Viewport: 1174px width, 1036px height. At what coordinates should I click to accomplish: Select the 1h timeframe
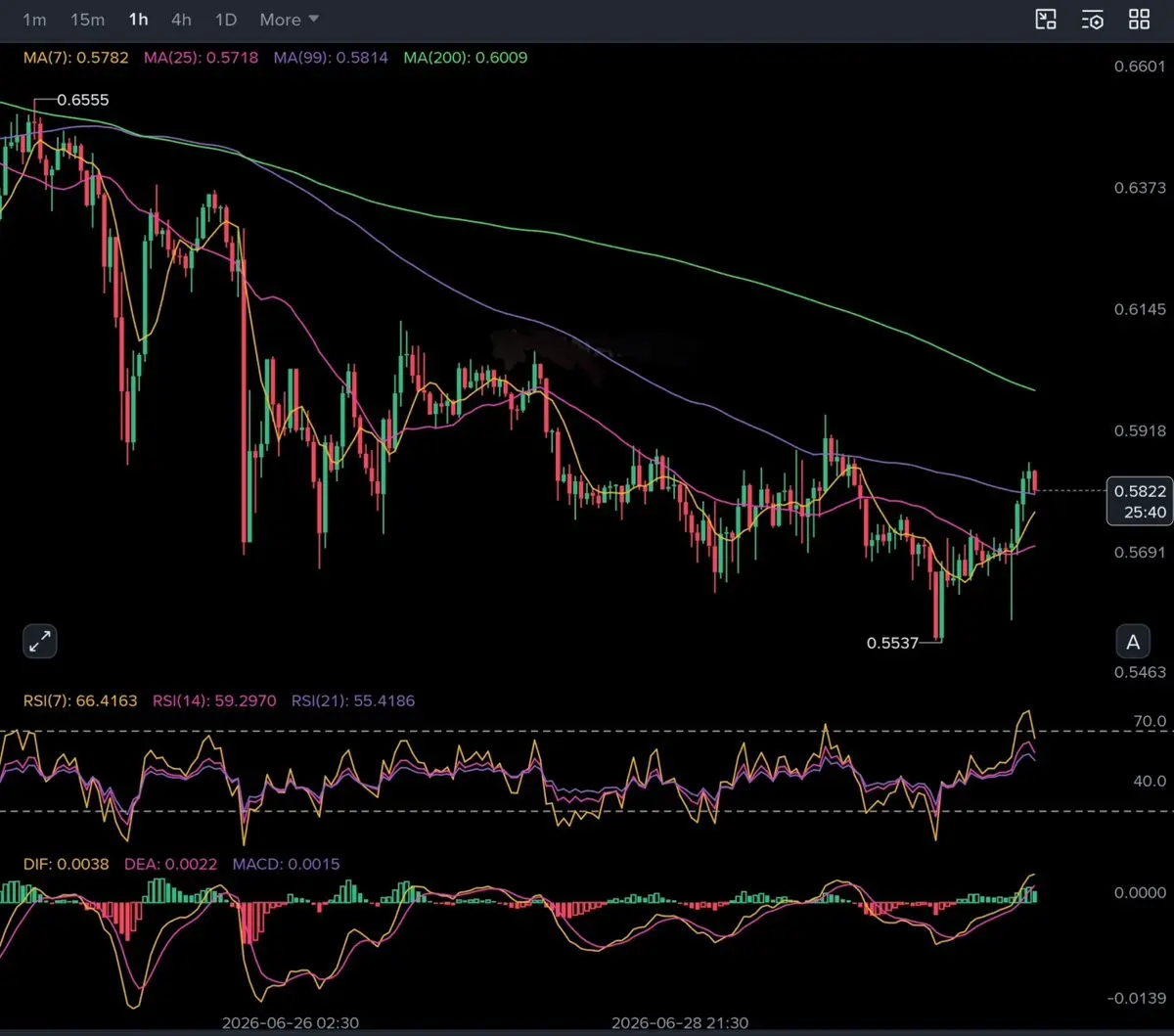138,20
